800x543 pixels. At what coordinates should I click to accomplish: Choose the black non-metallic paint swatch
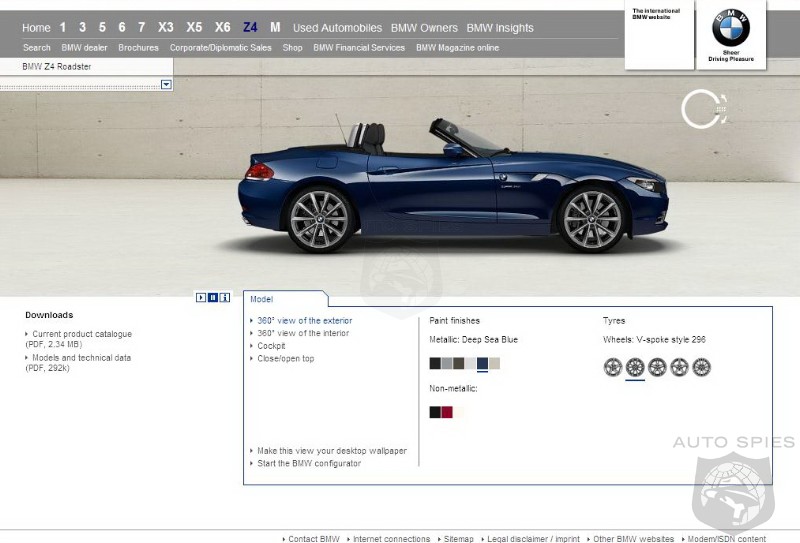435,412
